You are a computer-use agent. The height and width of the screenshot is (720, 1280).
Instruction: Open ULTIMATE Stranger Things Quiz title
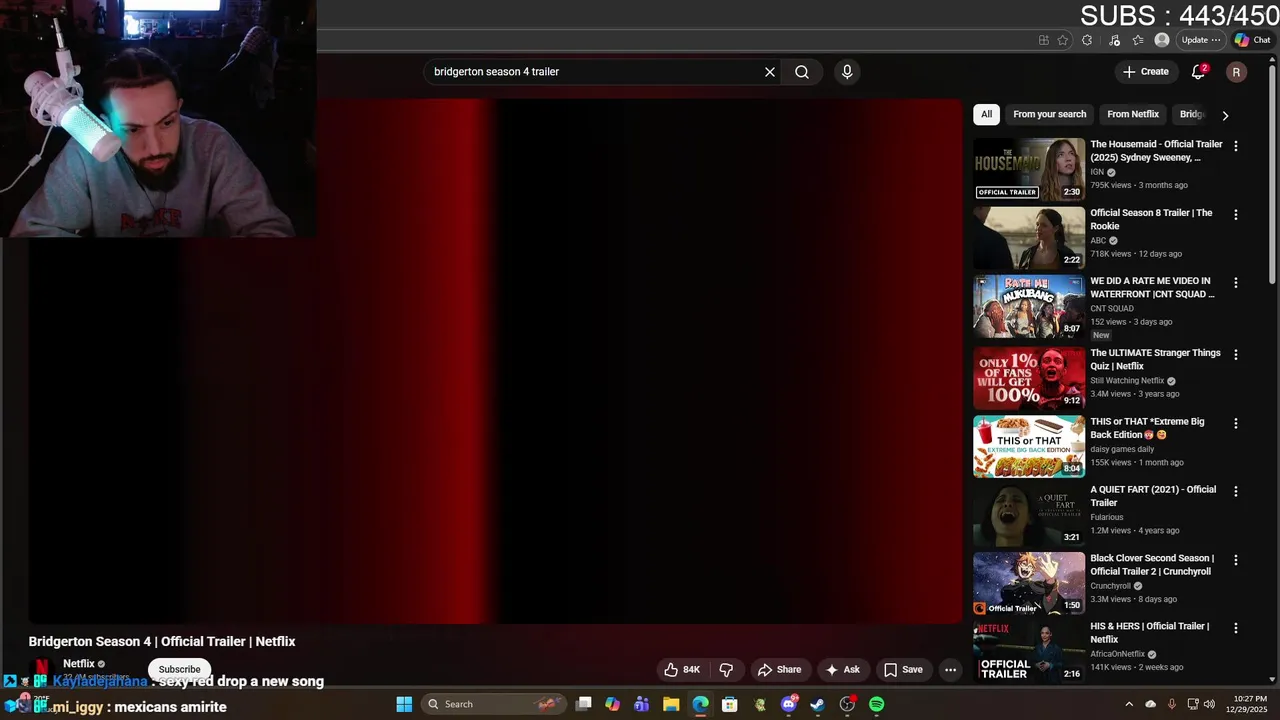coord(1155,359)
